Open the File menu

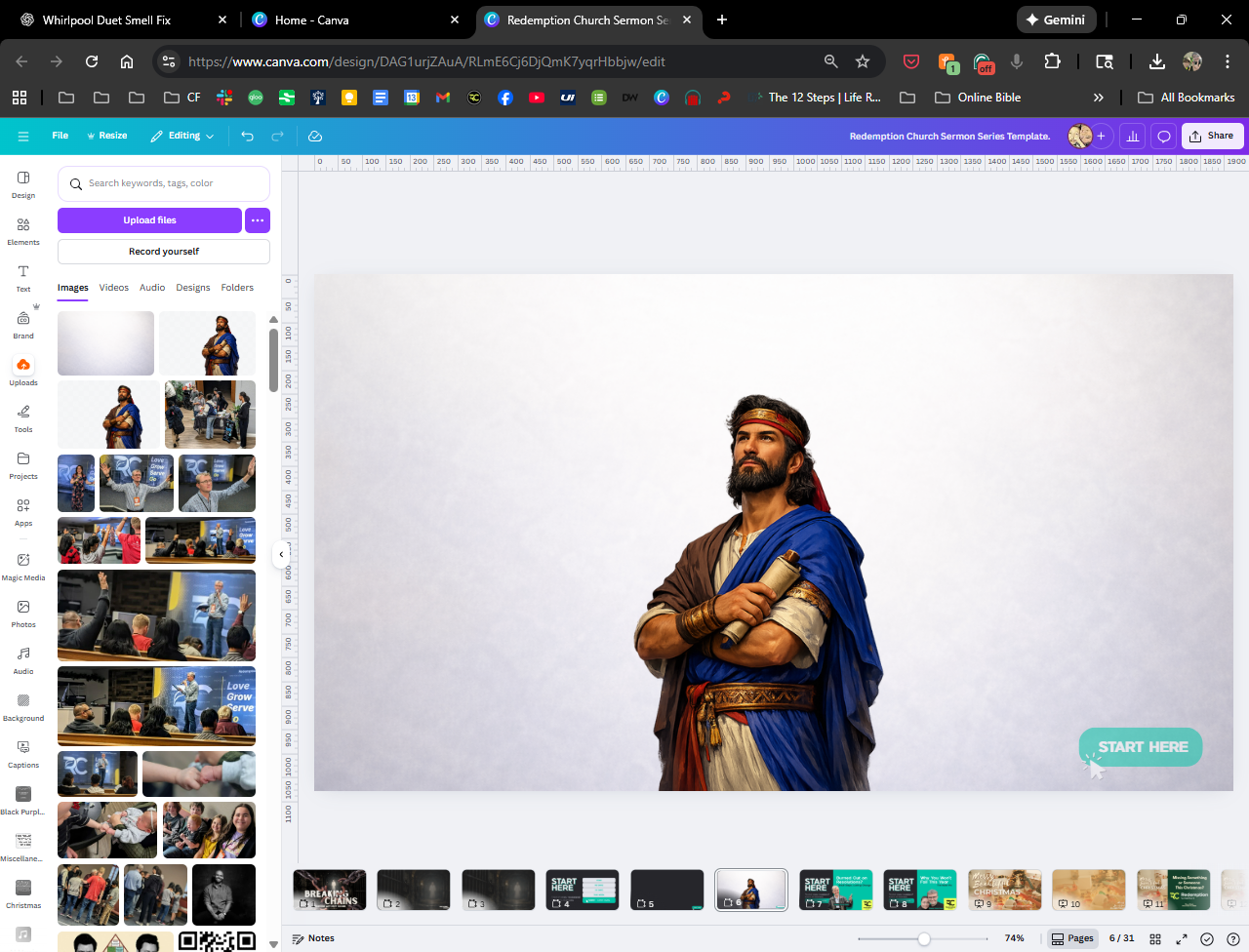click(x=60, y=137)
